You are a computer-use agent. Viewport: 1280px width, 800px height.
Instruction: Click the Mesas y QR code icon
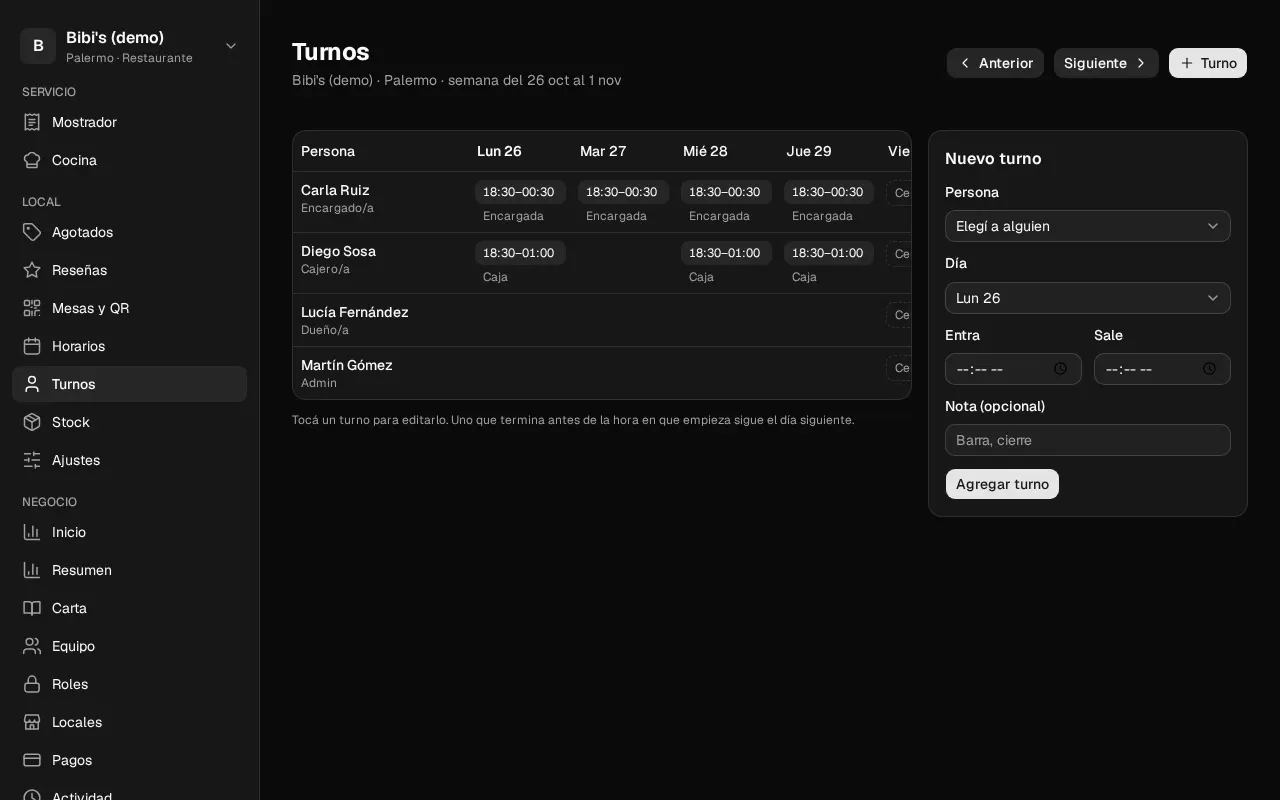pyautogui.click(x=32, y=308)
